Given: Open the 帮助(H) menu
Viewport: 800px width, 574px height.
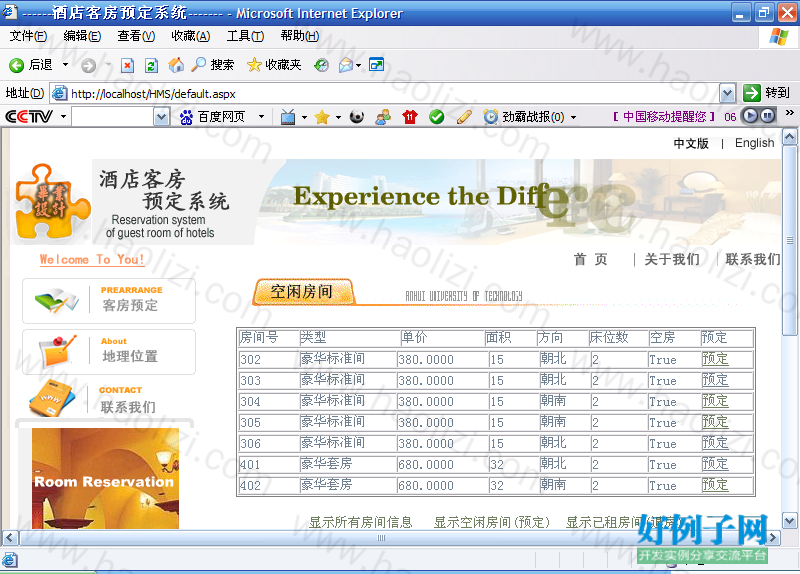Looking at the screenshot, I should point(300,36).
